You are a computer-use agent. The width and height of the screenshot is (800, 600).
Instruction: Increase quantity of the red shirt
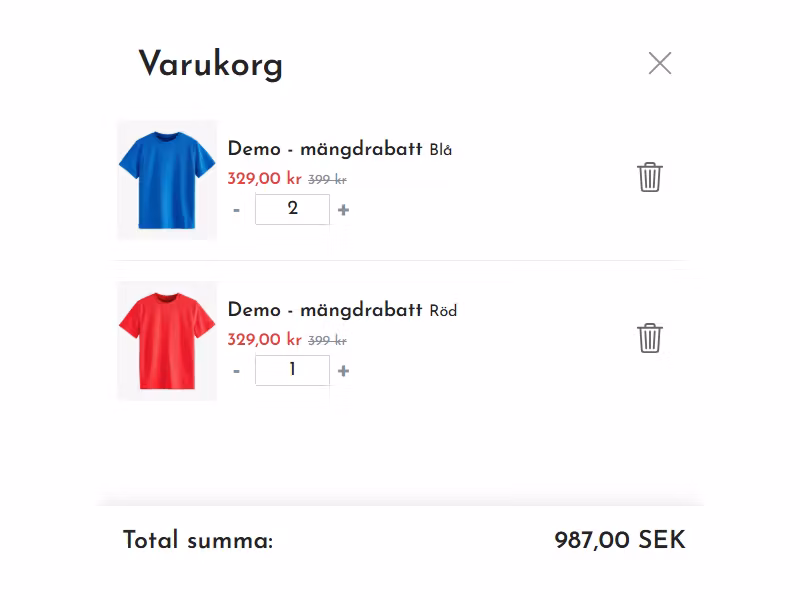pyautogui.click(x=341, y=370)
